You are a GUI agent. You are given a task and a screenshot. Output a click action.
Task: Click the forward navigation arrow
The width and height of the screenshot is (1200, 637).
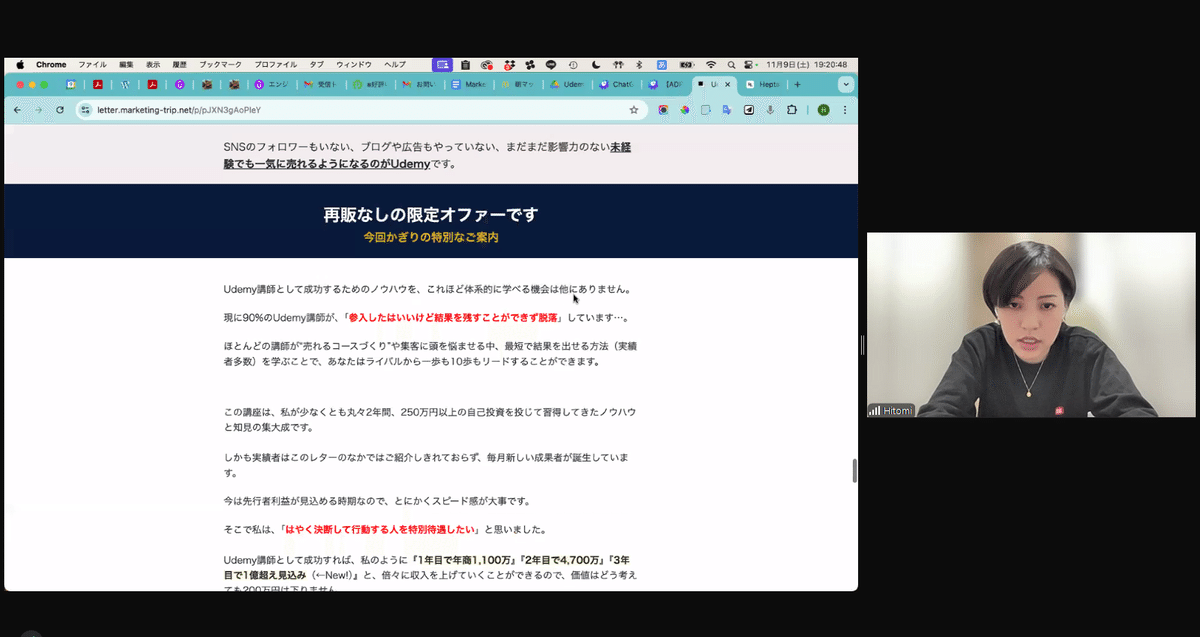tap(38, 110)
